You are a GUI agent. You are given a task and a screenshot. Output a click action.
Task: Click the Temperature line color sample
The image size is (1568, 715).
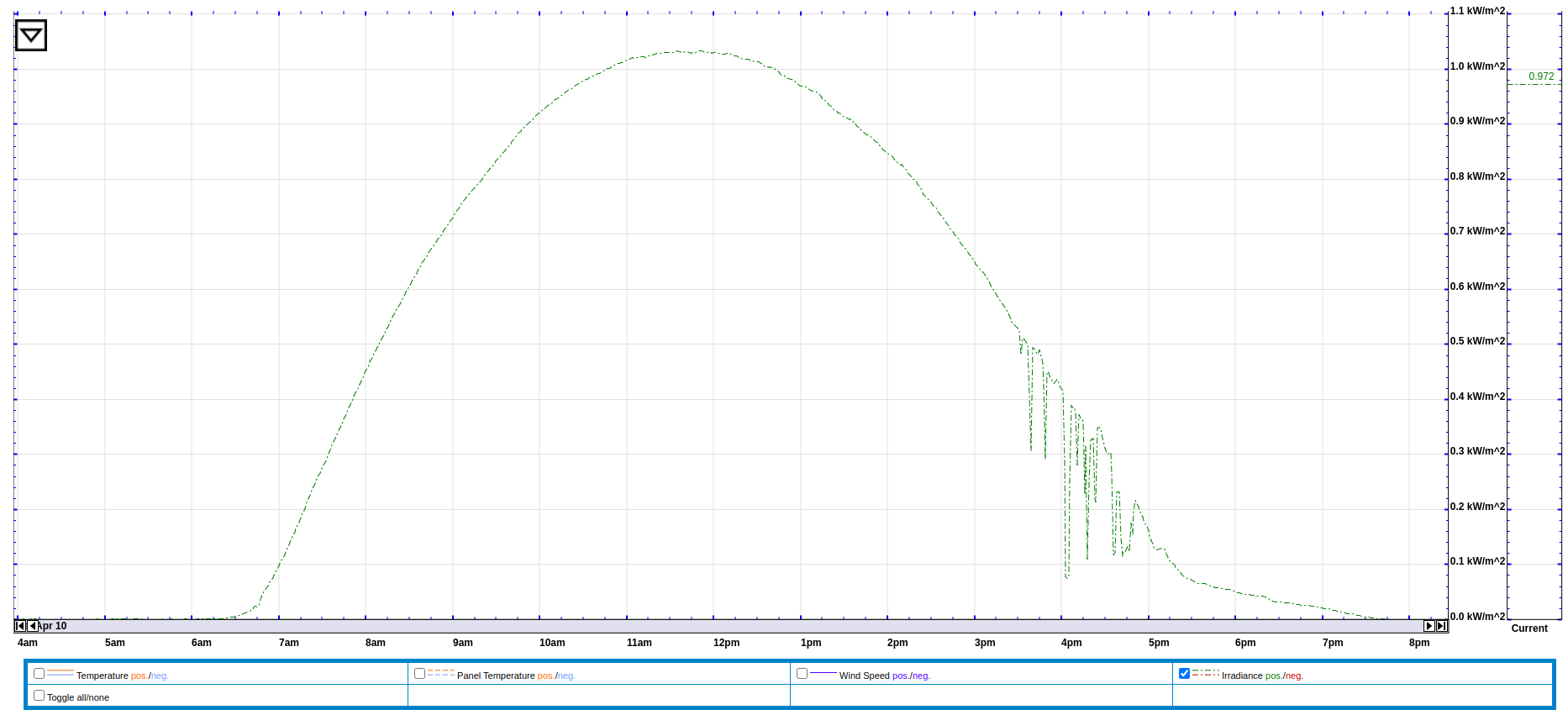tap(61, 674)
